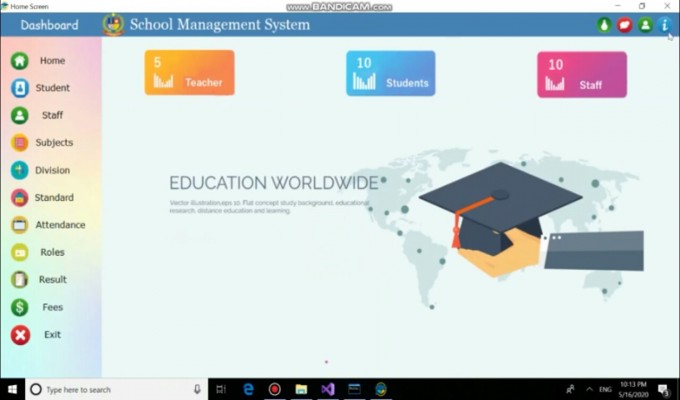The image size is (680, 400).
Task: Click the pink Staff count card
Action: [582, 75]
